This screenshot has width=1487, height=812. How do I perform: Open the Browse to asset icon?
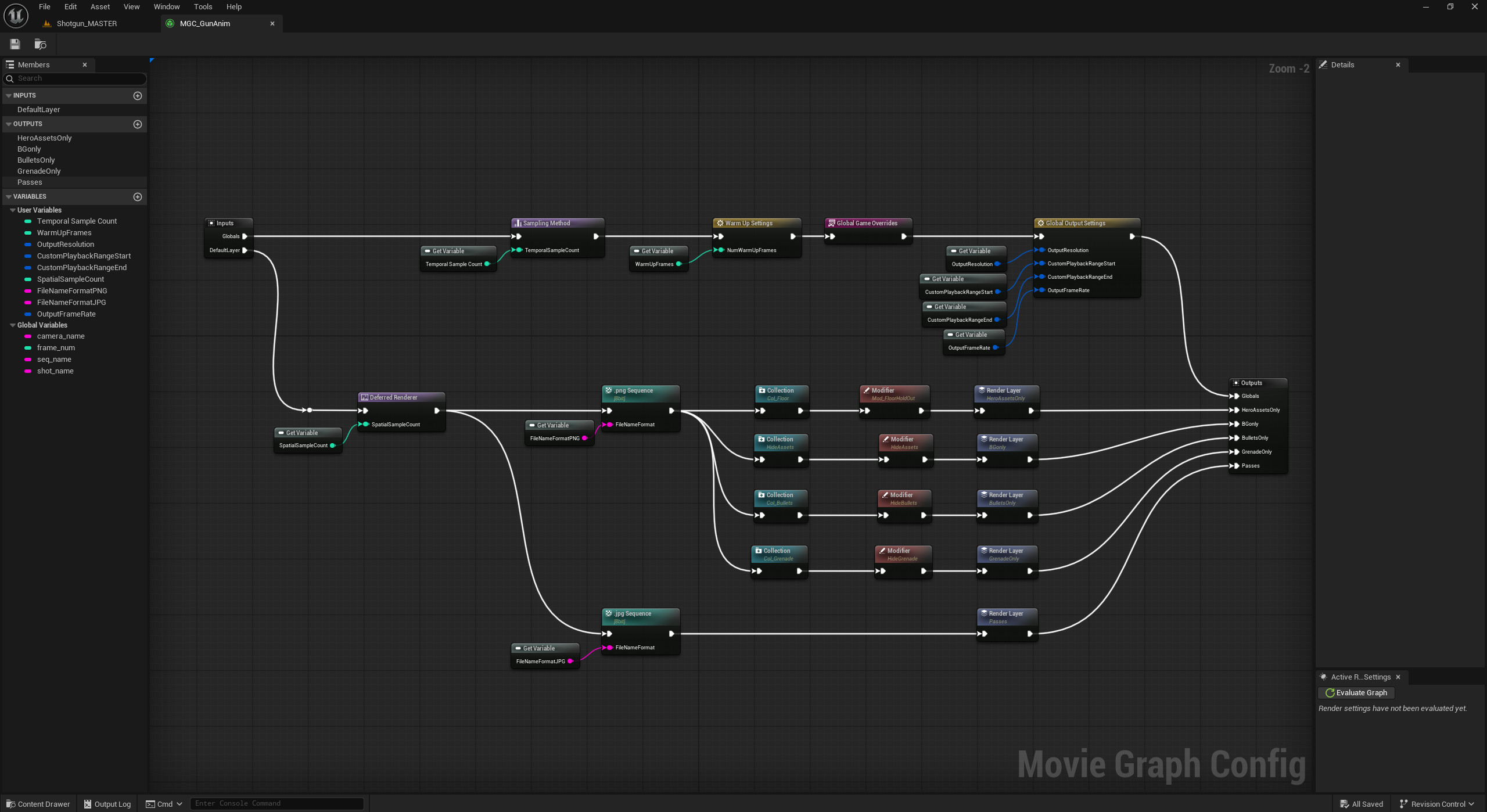click(x=40, y=44)
